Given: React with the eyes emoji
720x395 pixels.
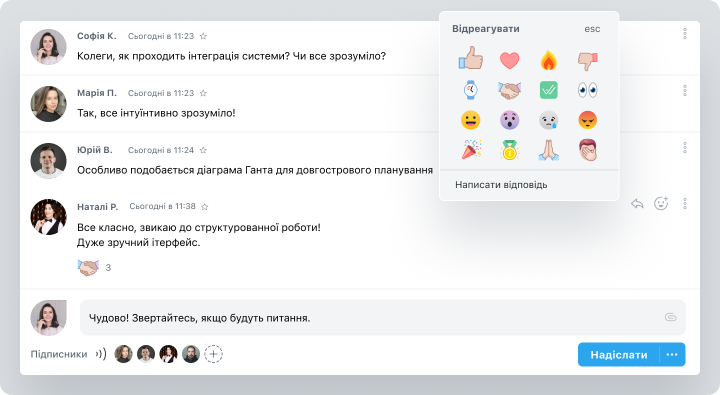Looking at the screenshot, I should (588, 90).
